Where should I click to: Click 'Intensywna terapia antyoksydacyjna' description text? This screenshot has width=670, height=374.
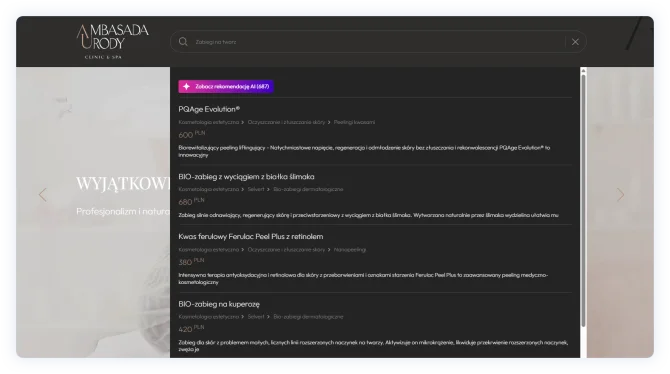[x=363, y=279]
